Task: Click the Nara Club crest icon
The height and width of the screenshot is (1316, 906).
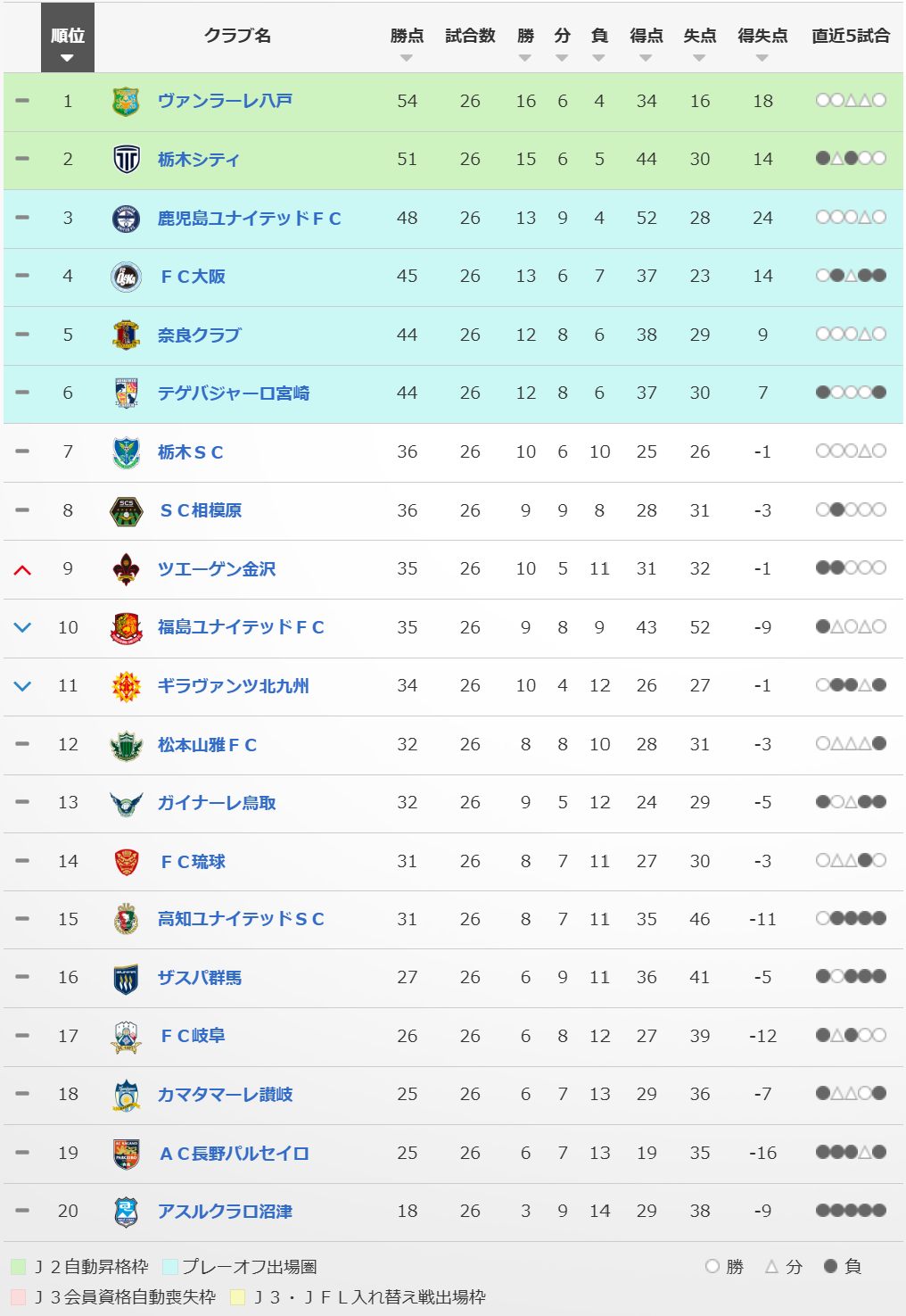Action: coord(126,335)
